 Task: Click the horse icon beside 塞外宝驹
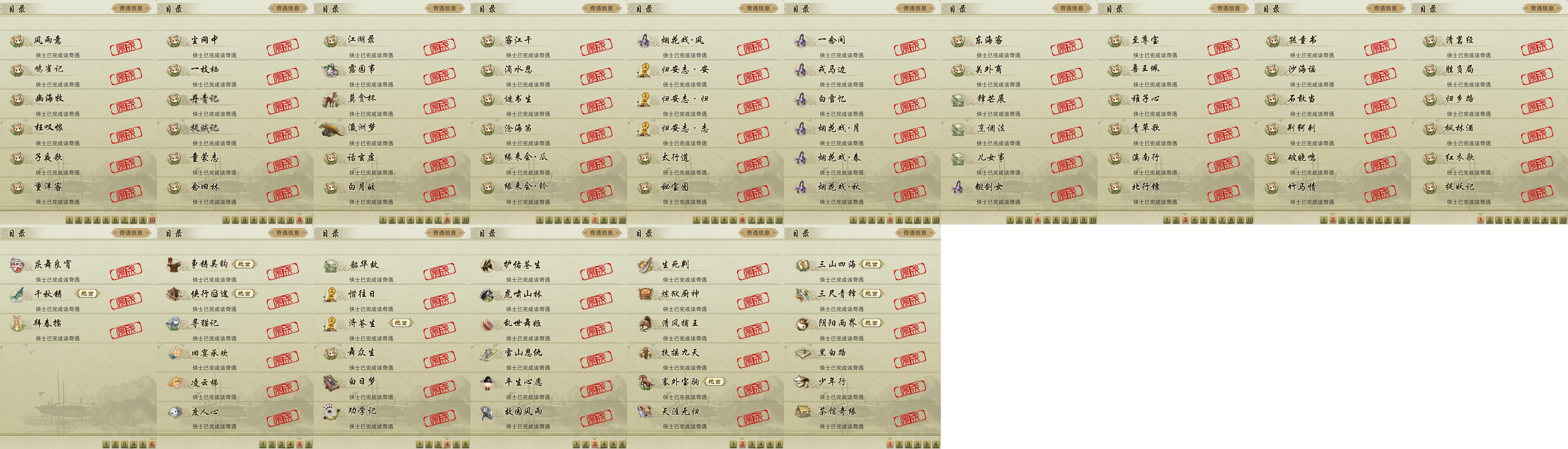(x=646, y=382)
